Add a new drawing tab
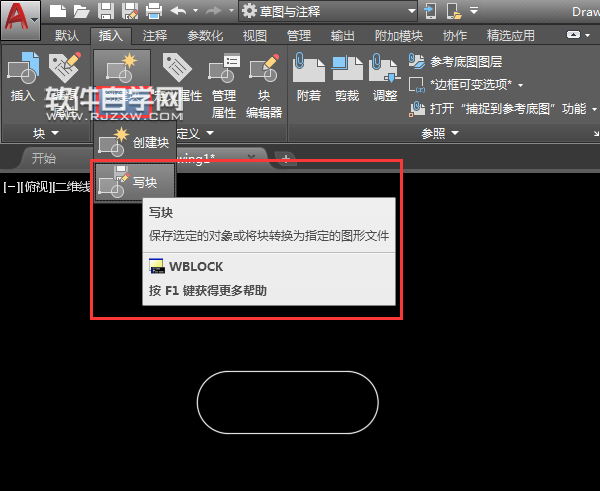 (285, 158)
